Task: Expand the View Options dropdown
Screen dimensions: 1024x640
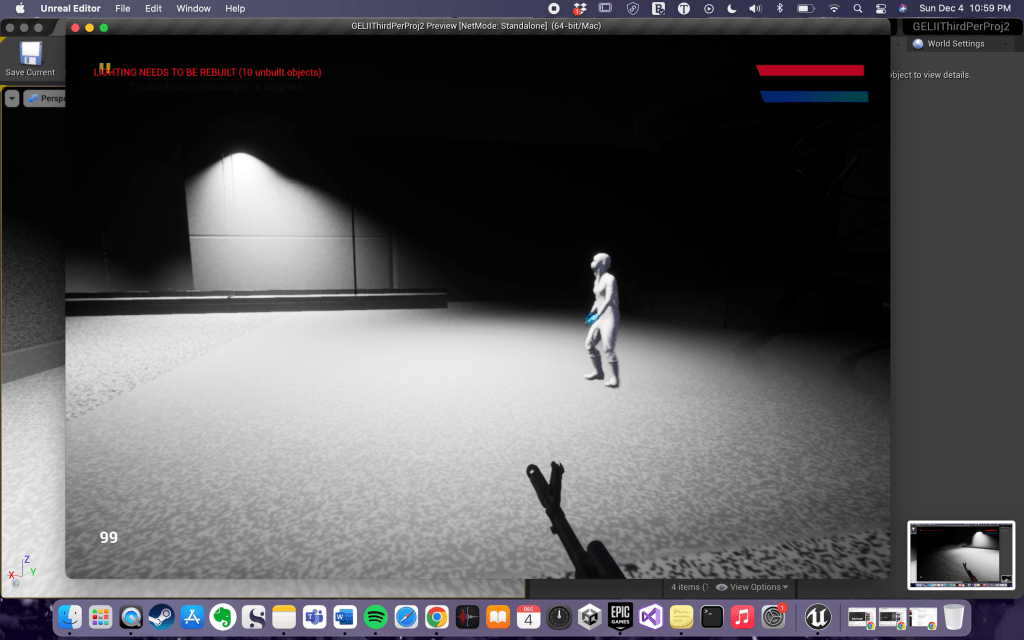Action: coord(752,587)
